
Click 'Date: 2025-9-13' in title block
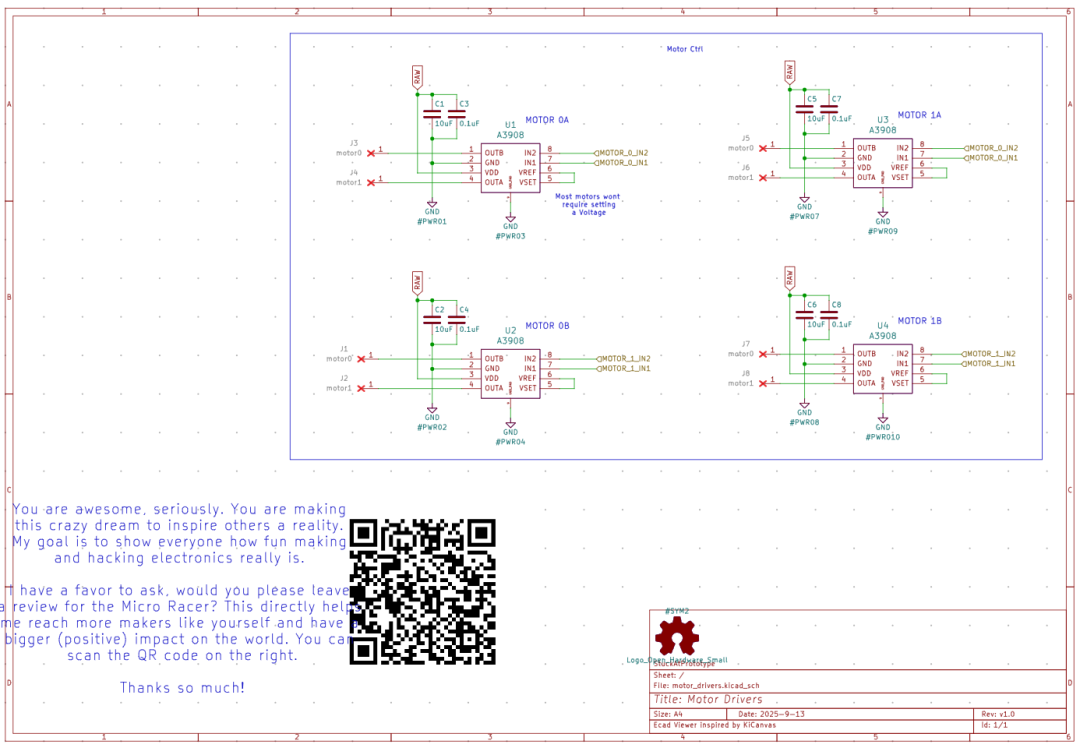point(771,714)
